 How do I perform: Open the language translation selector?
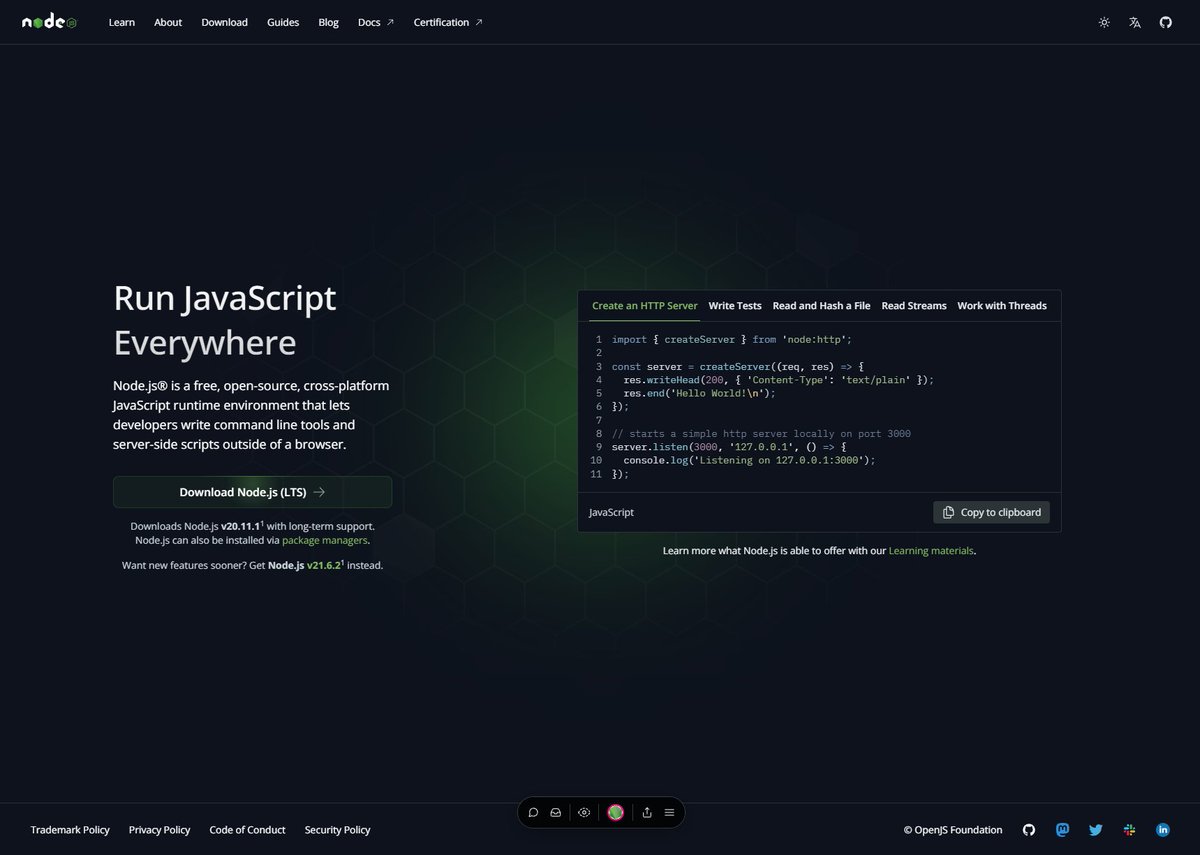pyautogui.click(x=1135, y=22)
